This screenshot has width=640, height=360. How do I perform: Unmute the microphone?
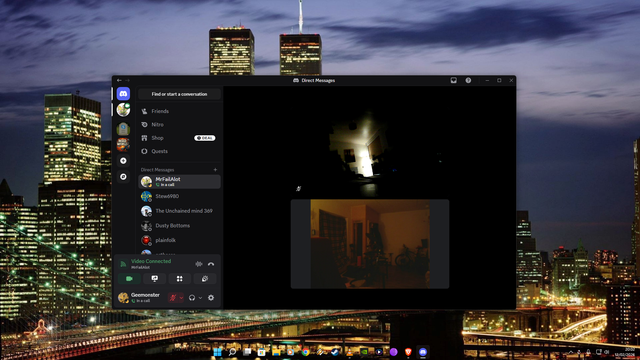point(173,298)
